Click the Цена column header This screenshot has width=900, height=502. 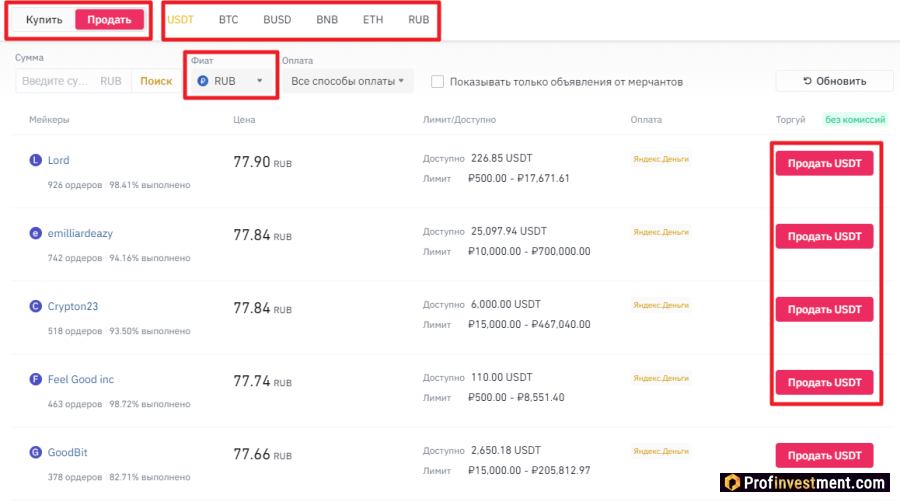click(x=244, y=119)
